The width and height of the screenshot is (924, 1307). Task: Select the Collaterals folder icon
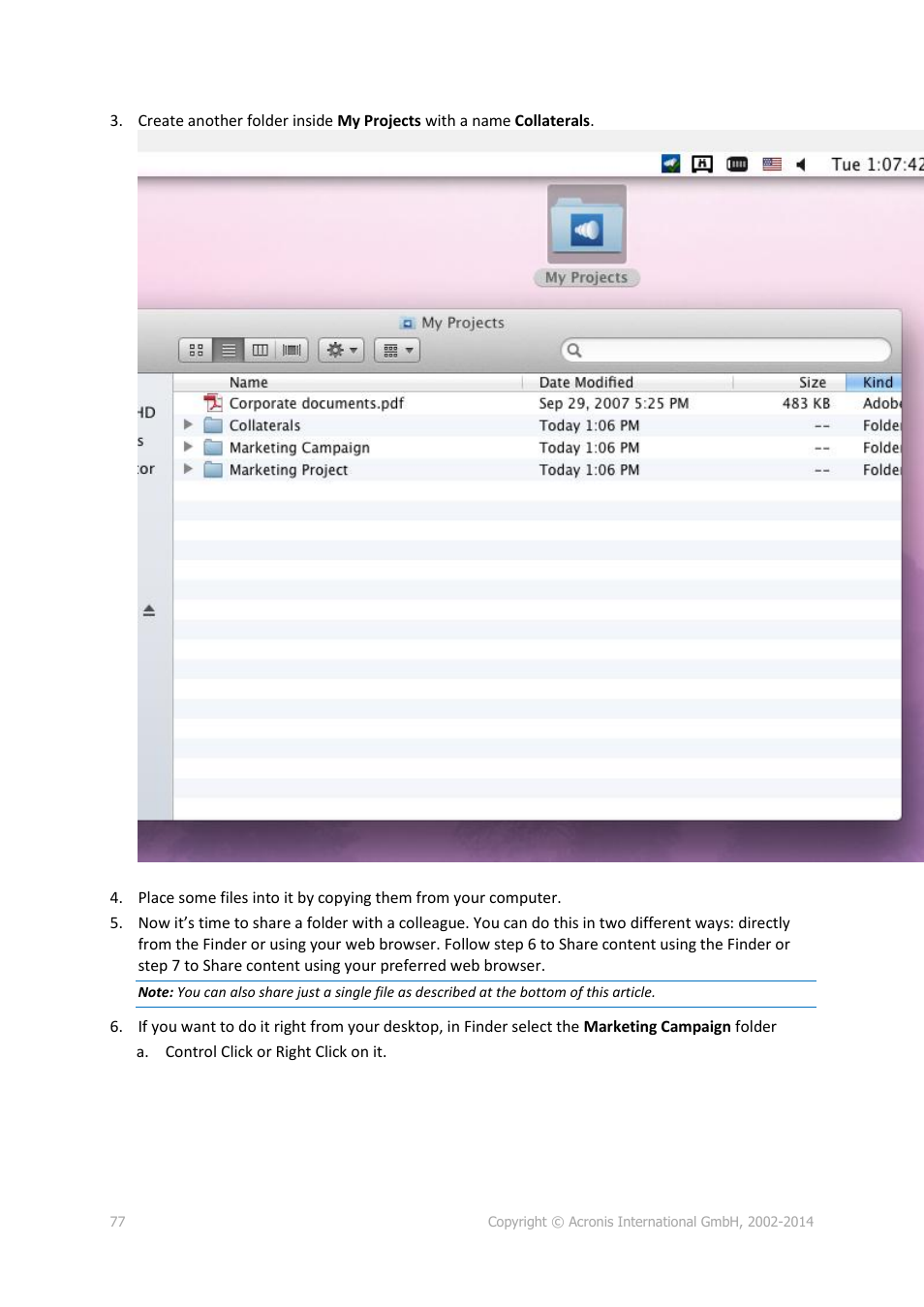coord(213,425)
